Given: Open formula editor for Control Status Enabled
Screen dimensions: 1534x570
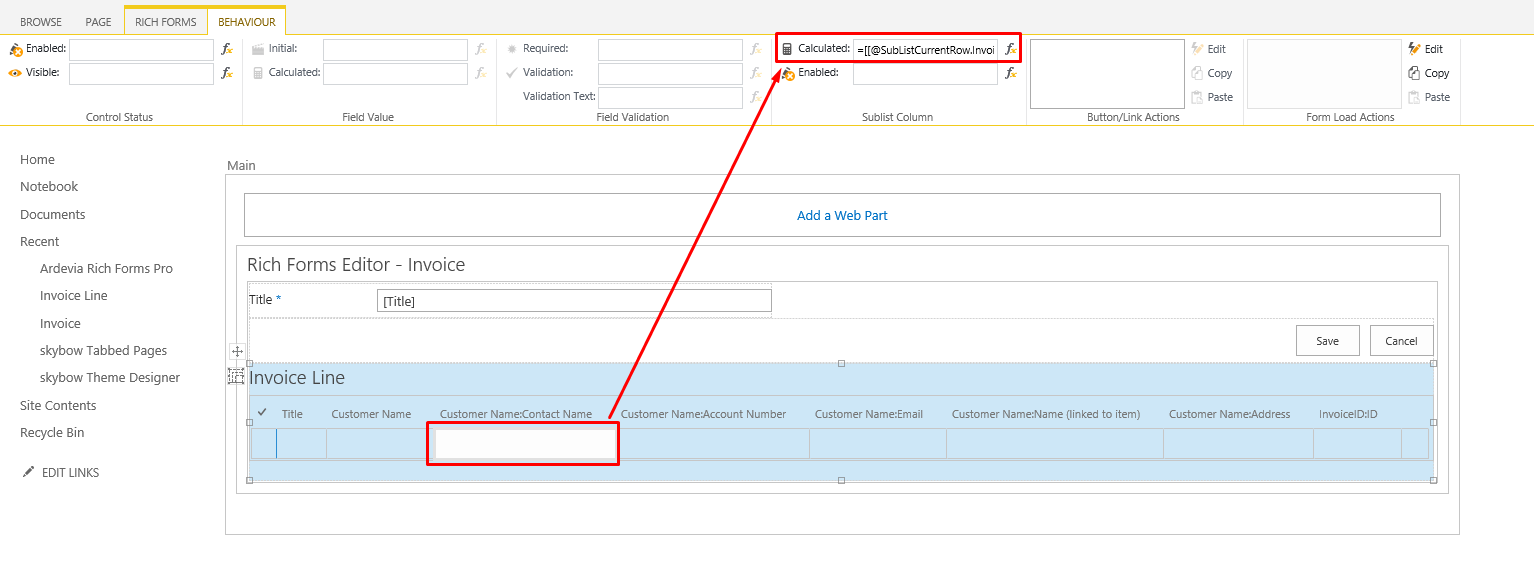Looking at the screenshot, I should point(227,49).
